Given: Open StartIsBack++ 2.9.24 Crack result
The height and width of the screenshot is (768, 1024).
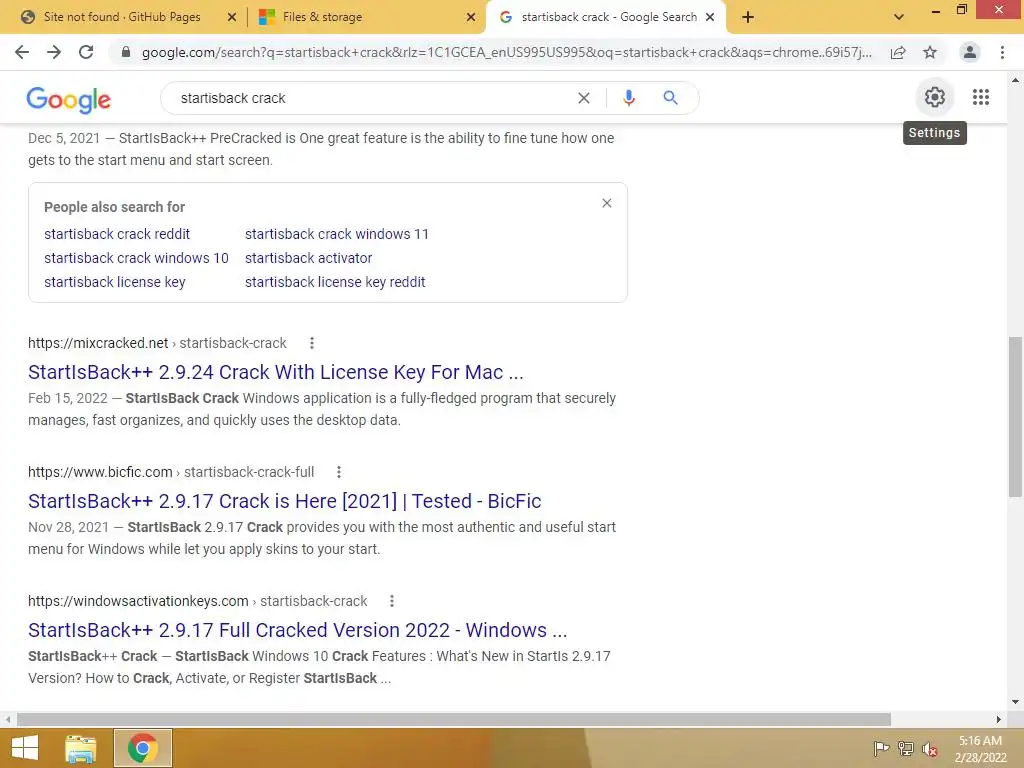Looking at the screenshot, I should (x=276, y=372).
